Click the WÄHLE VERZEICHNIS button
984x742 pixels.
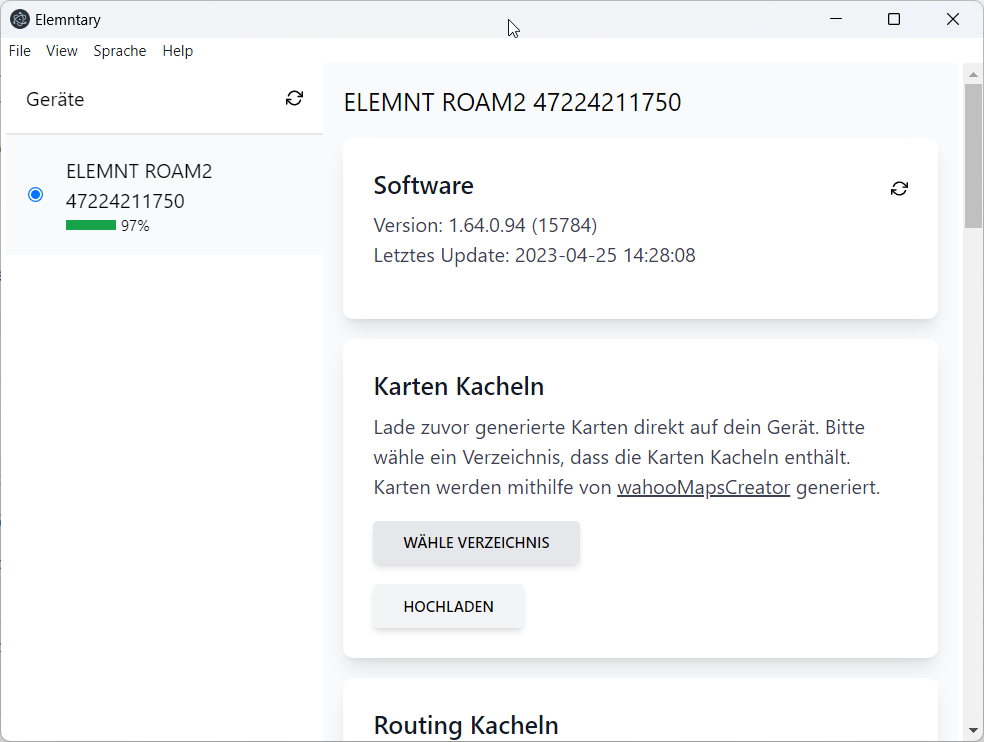[x=476, y=542]
